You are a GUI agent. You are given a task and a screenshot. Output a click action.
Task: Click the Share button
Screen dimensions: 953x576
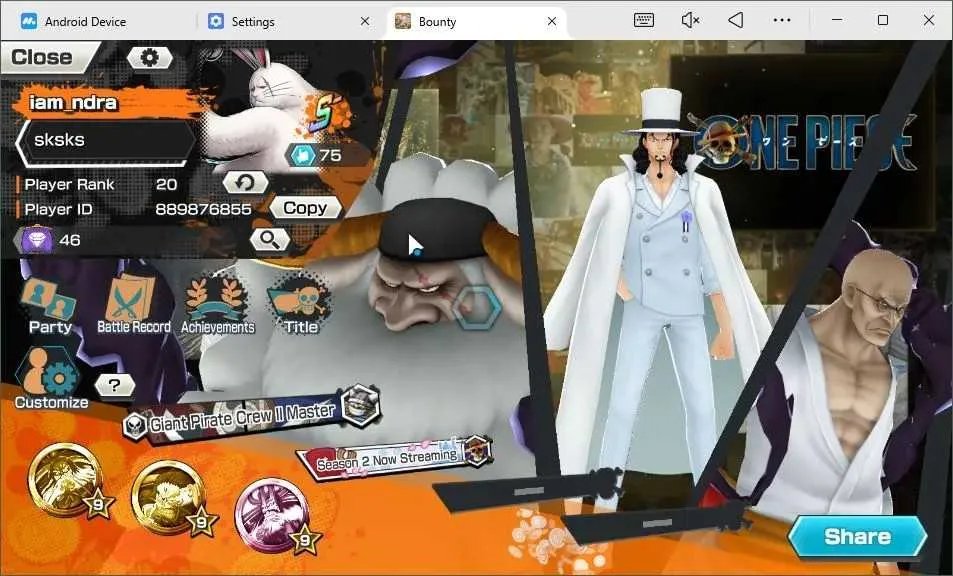(858, 537)
